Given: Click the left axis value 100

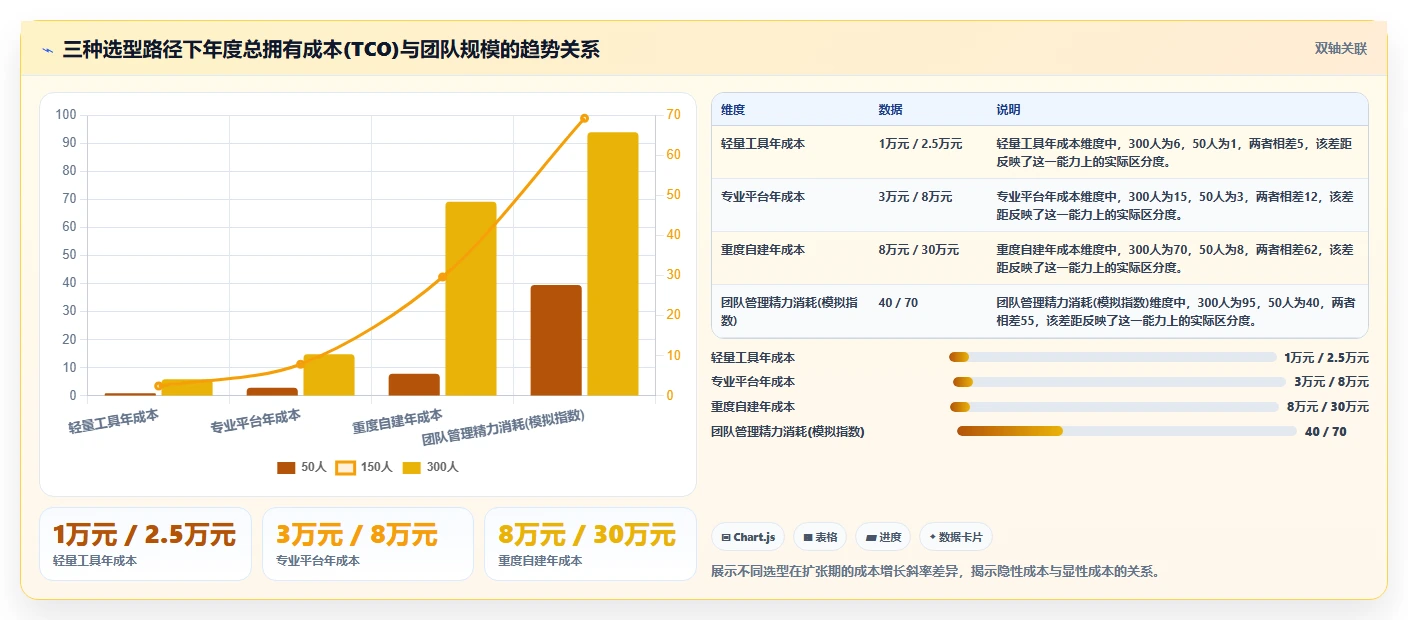Looking at the screenshot, I should (x=66, y=115).
